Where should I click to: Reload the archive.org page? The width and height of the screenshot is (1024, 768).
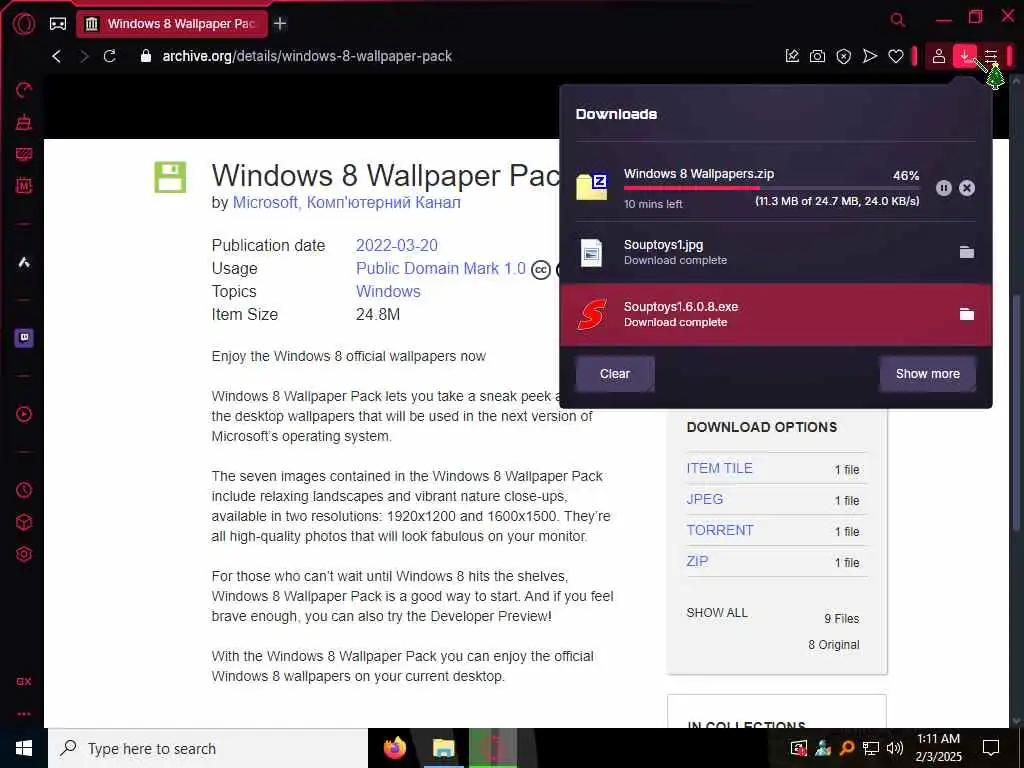tap(110, 56)
